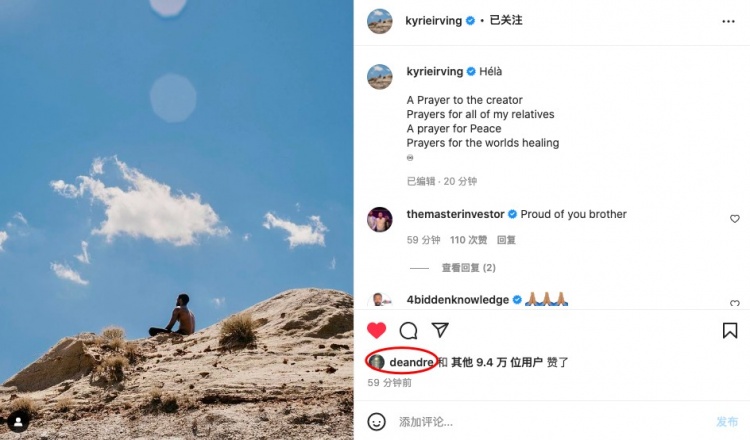
Task: Open deandre's profile in likes line
Action: point(411,363)
